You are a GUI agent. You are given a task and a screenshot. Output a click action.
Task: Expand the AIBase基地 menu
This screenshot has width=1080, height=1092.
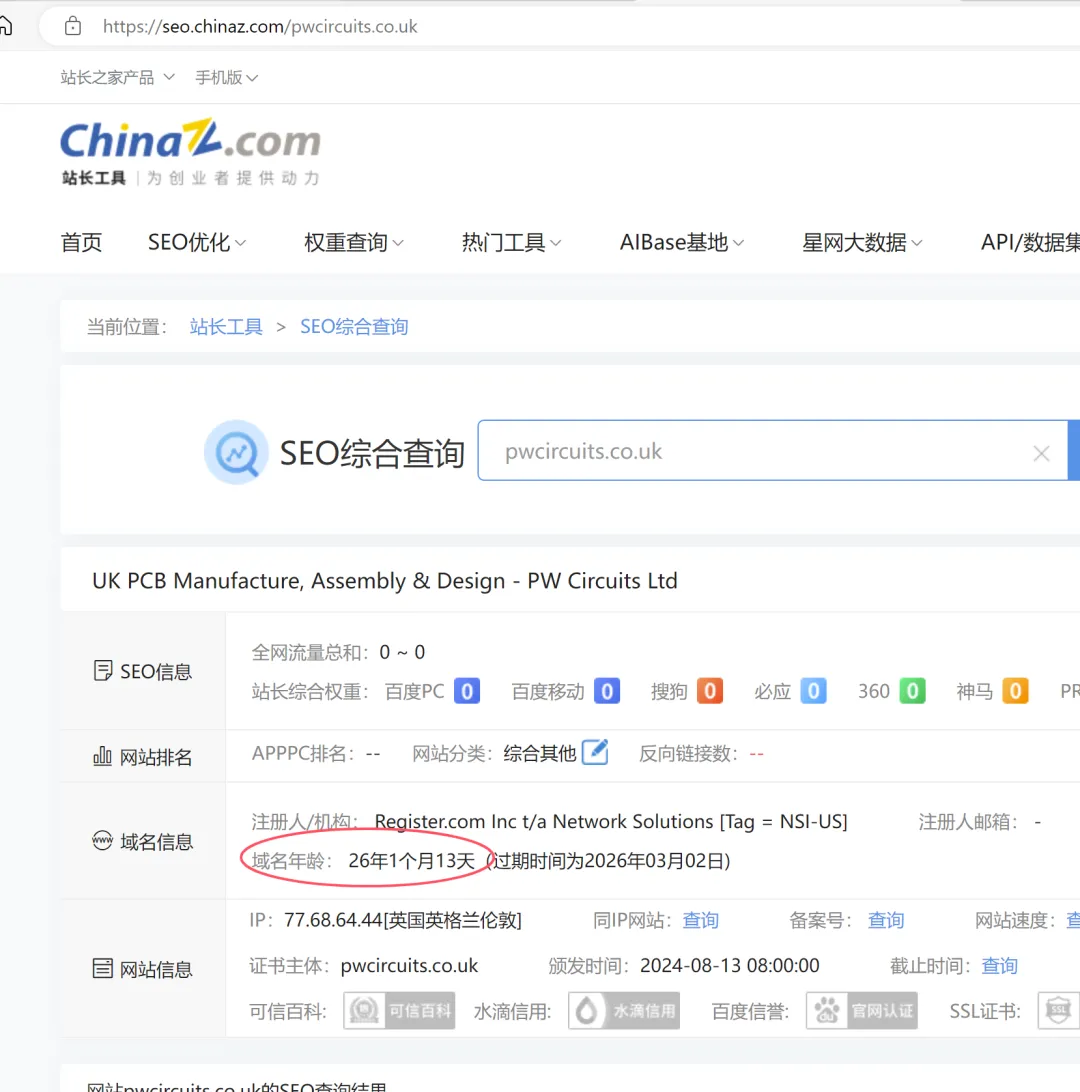point(682,242)
